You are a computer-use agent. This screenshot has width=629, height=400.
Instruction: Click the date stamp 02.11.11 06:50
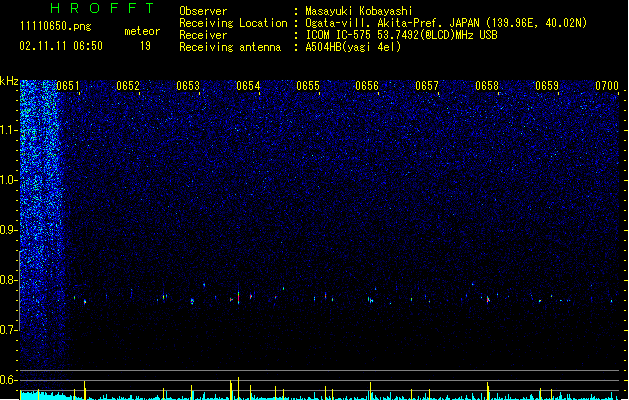click(61, 46)
